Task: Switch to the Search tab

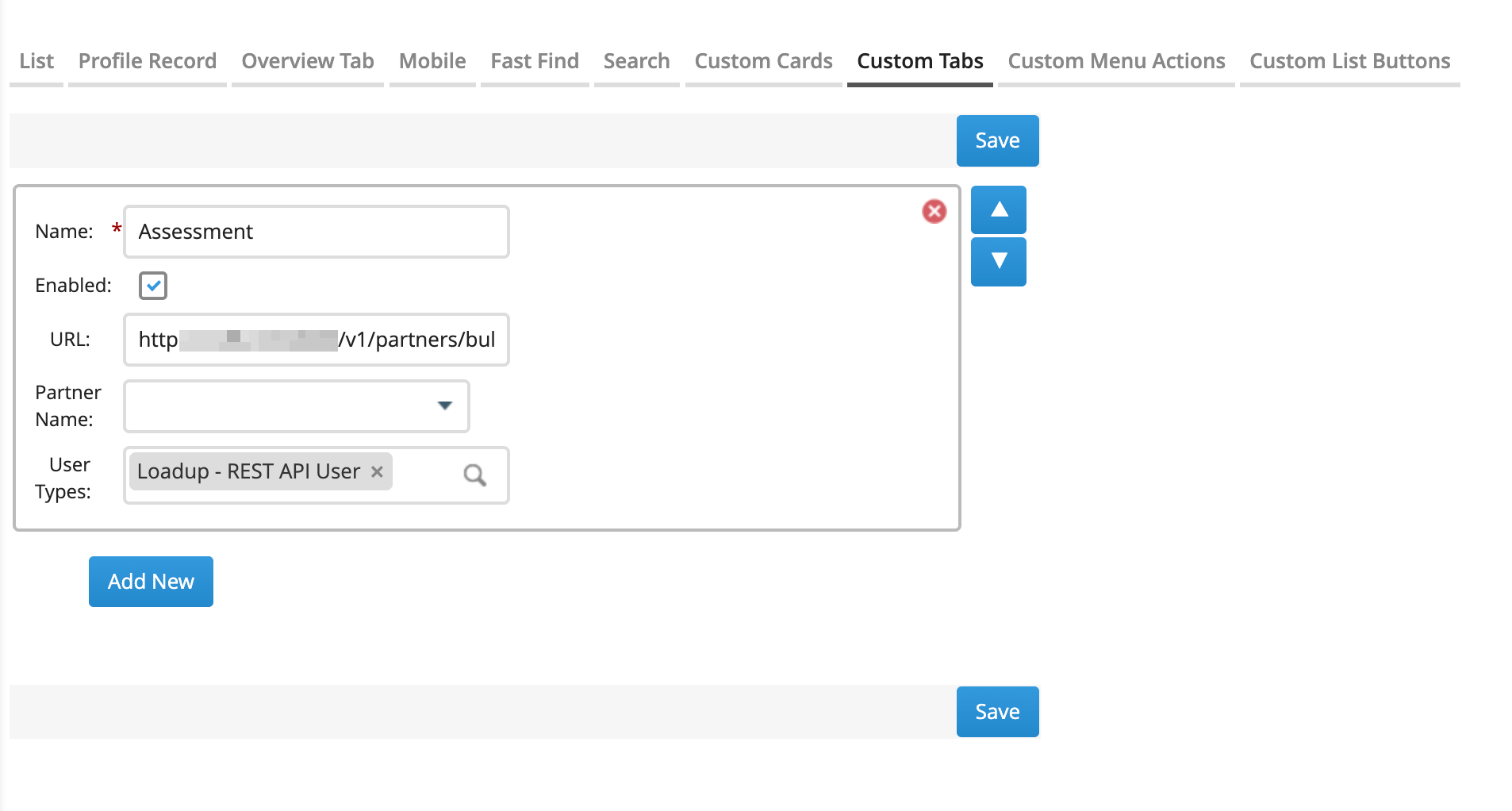Action: click(636, 61)
